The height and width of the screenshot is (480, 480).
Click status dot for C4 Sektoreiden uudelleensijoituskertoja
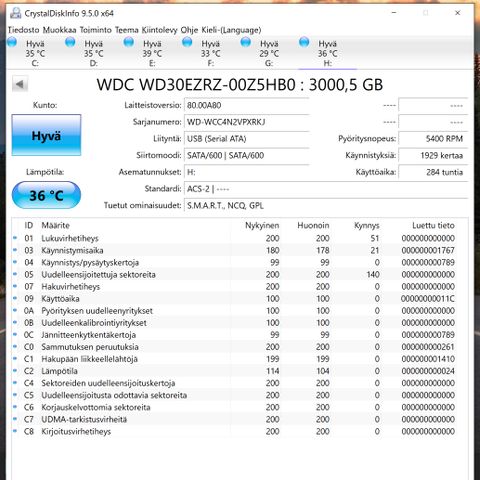[x=15, y=383]
